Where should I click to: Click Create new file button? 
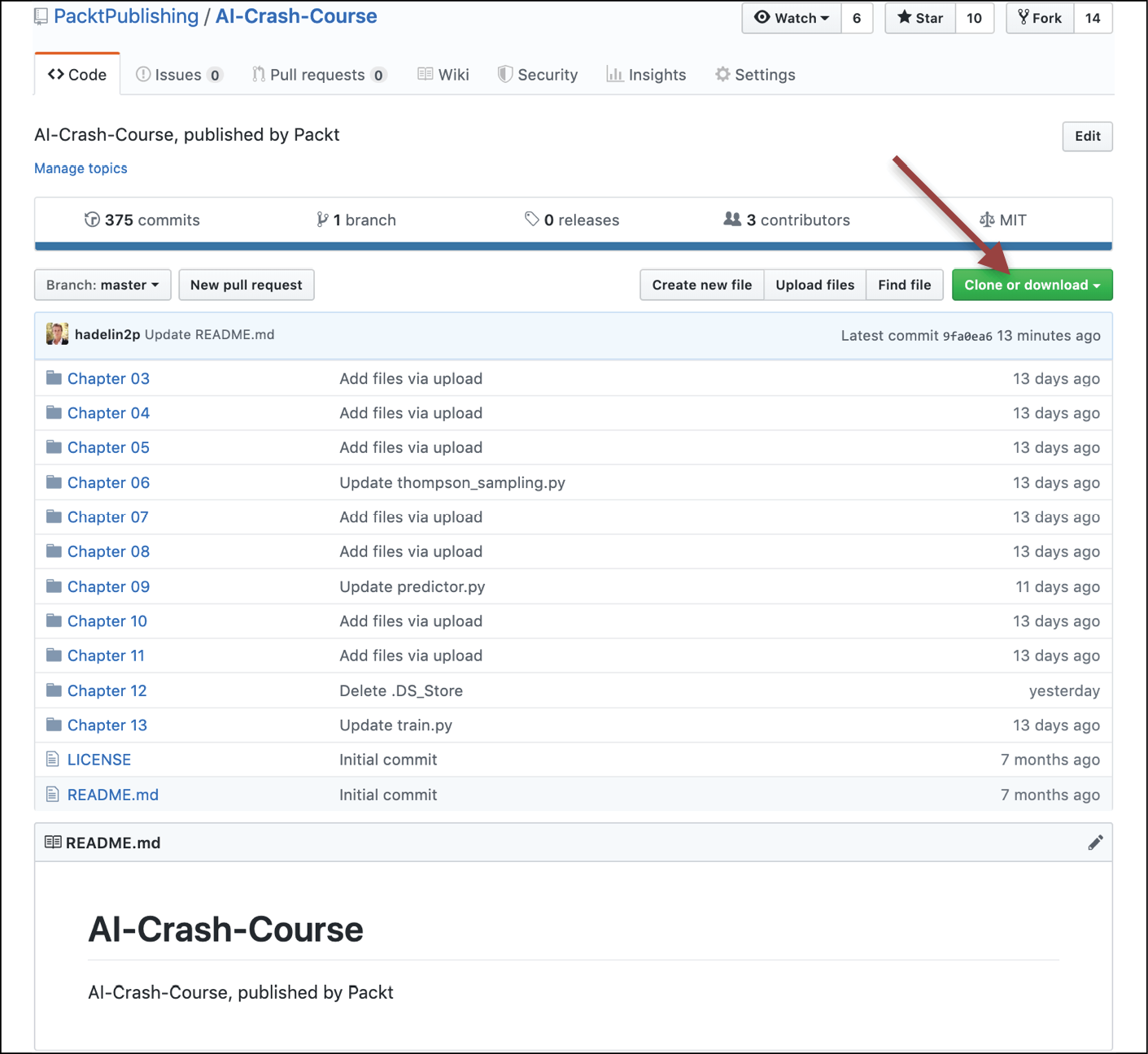click(x=702, y=285)
